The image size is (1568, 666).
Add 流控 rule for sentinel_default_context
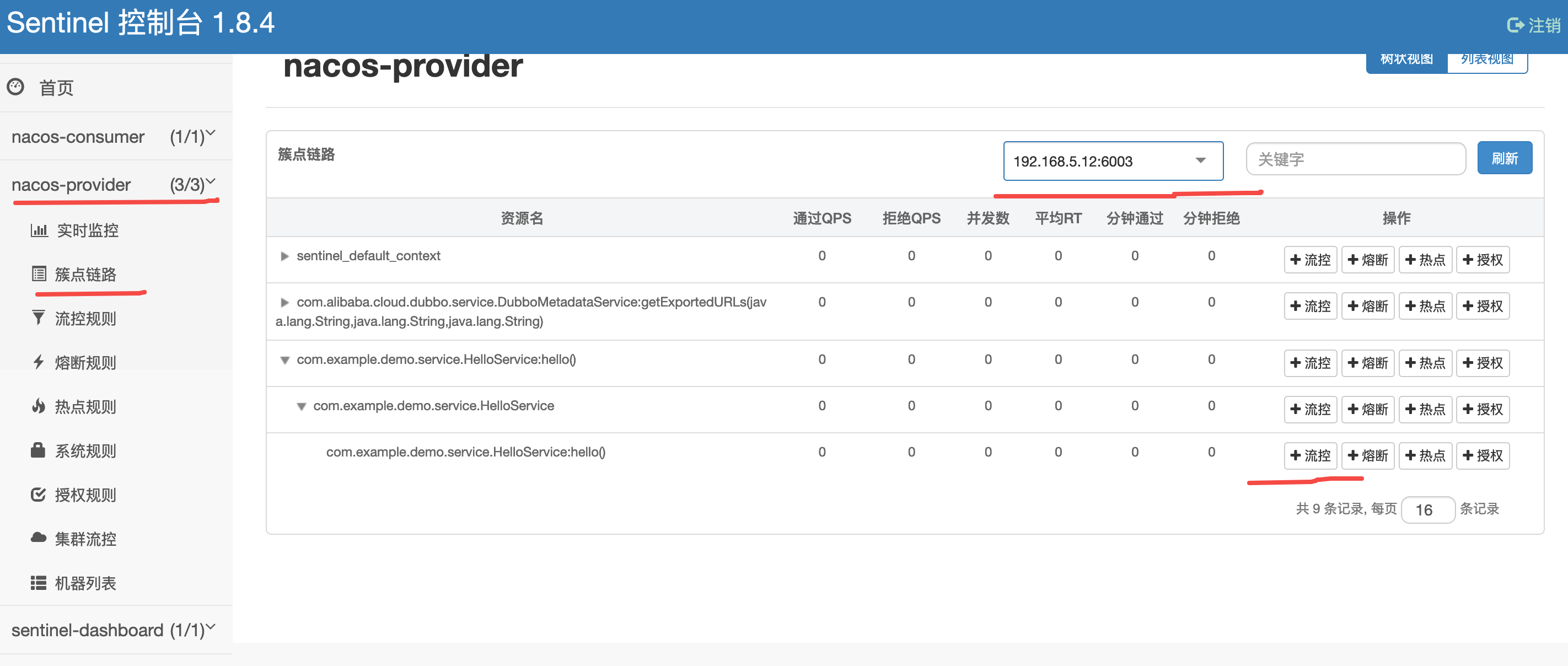tap(1310, 260)
